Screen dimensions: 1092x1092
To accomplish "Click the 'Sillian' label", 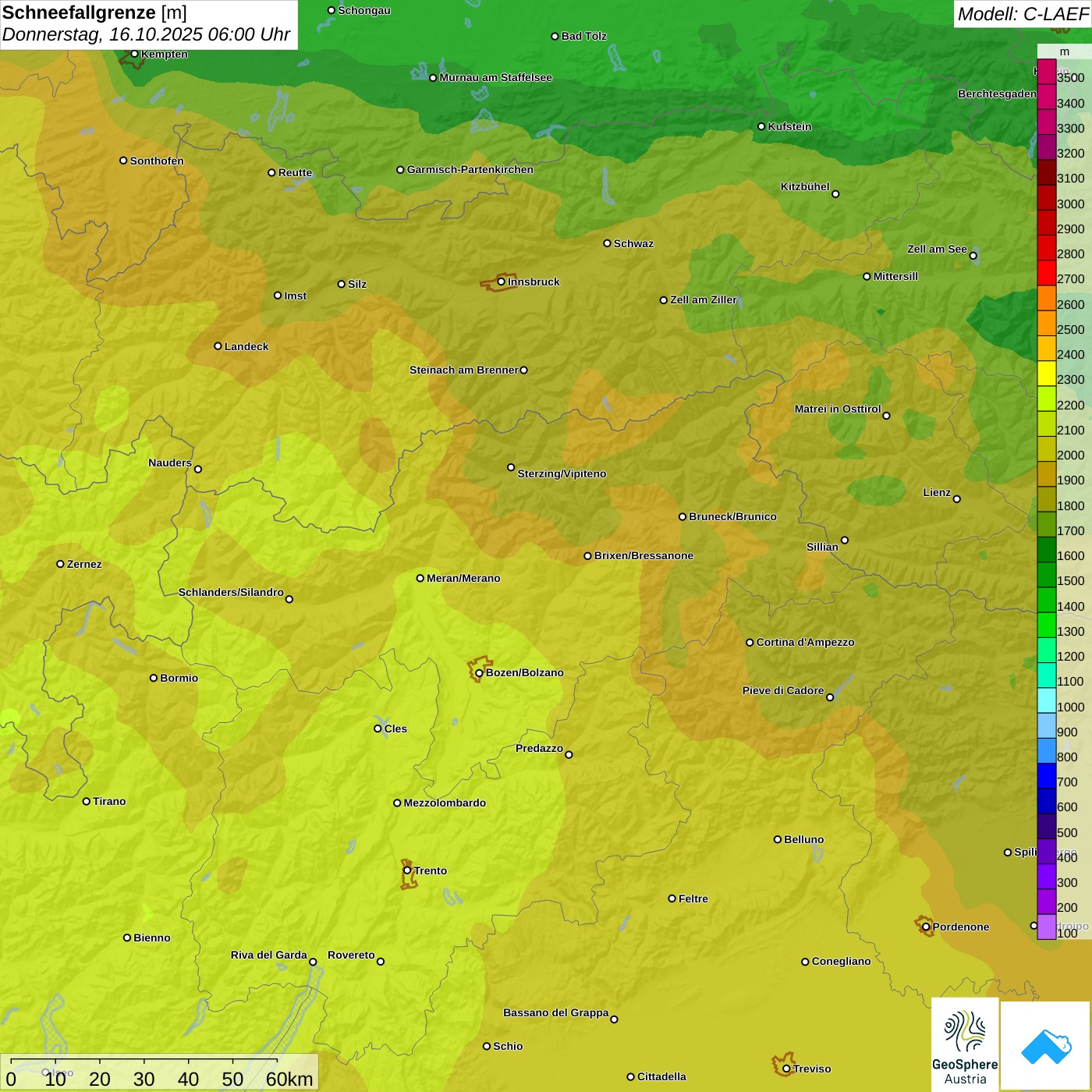I will click(x=822, y=547).
